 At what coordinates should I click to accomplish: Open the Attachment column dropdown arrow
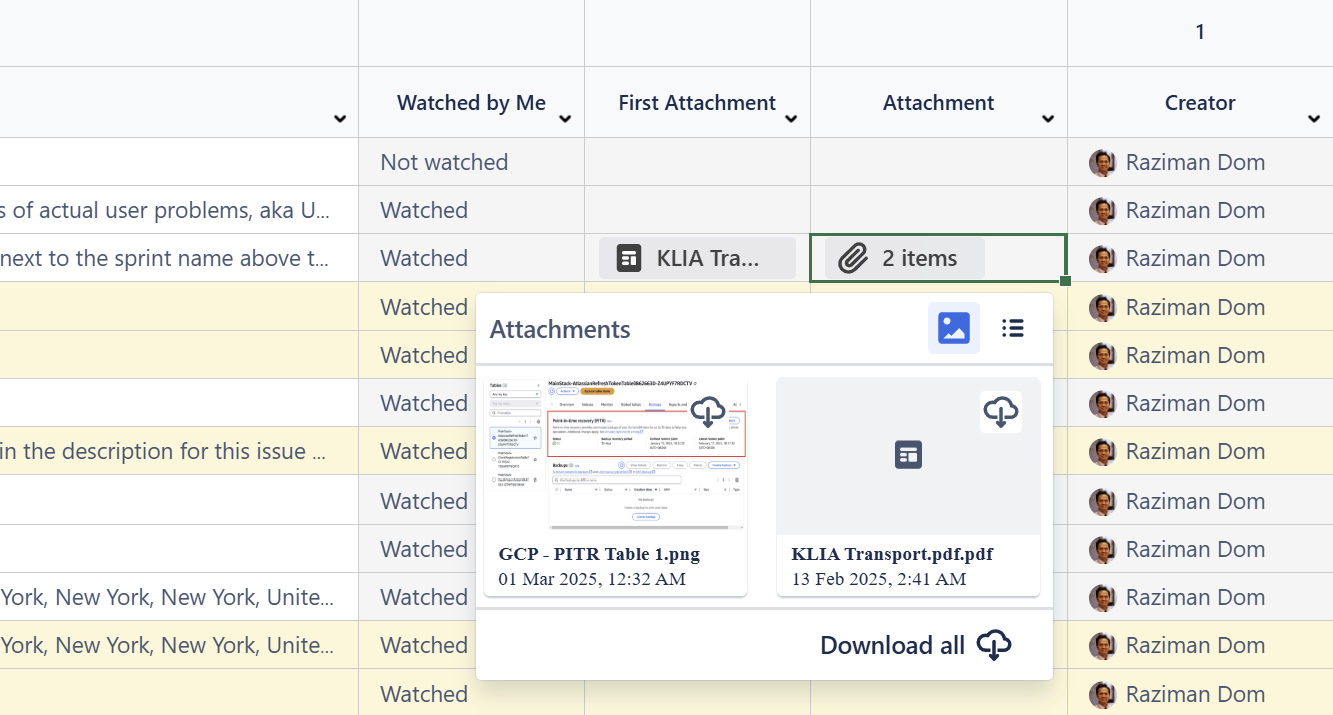point(1048,119)
